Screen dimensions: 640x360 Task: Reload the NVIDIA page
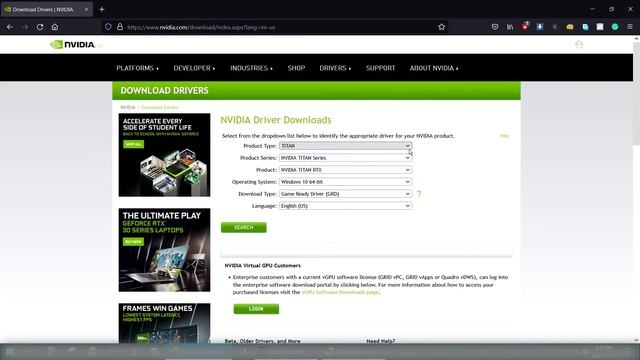(x=40, y=27)
